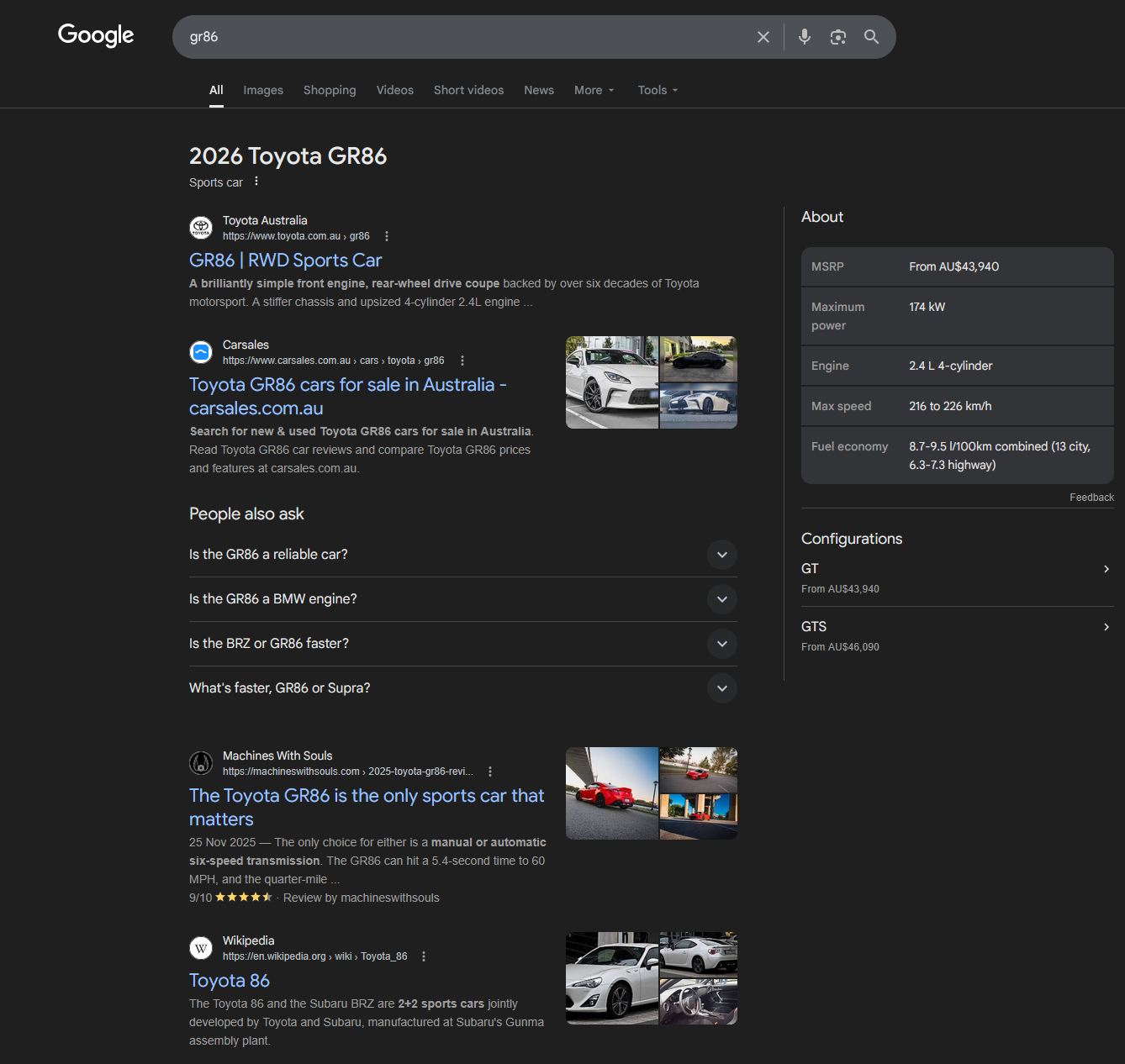Image resolution: width=1125 pixels, height=1064 pixels.
Task: Click the Feedback link under About
Action: [1091, 498]
